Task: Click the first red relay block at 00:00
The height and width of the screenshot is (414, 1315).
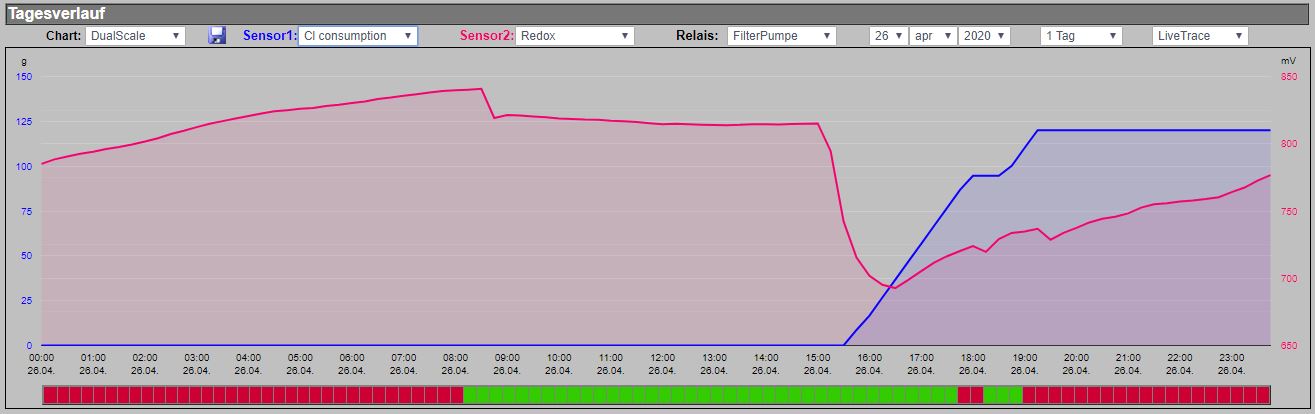Action: click(x=50, y=394)
